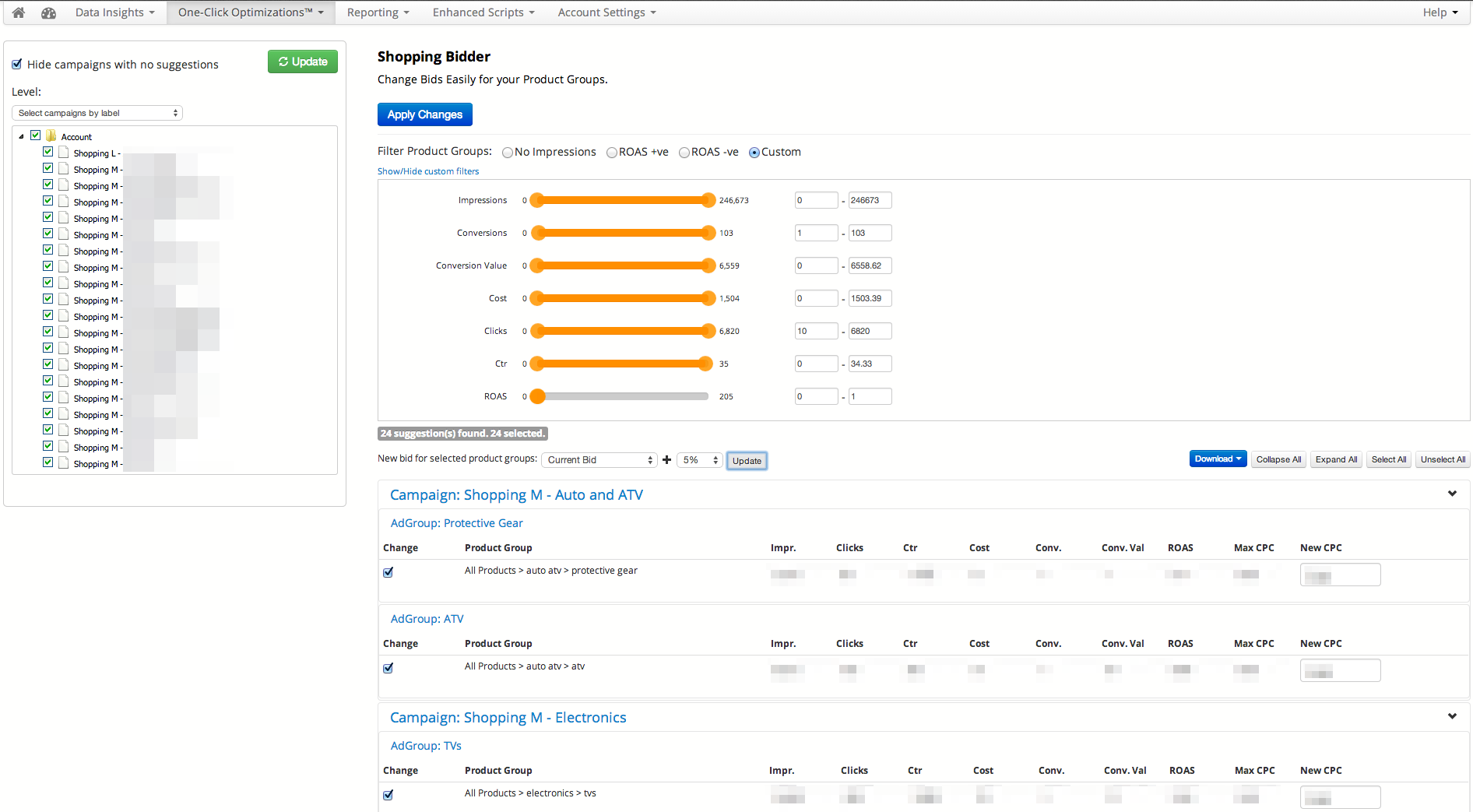Open Campaign: Shopping M - Auto and ATV link
The width and height of the screenshot is (1473, 812).
click(516, 495)
